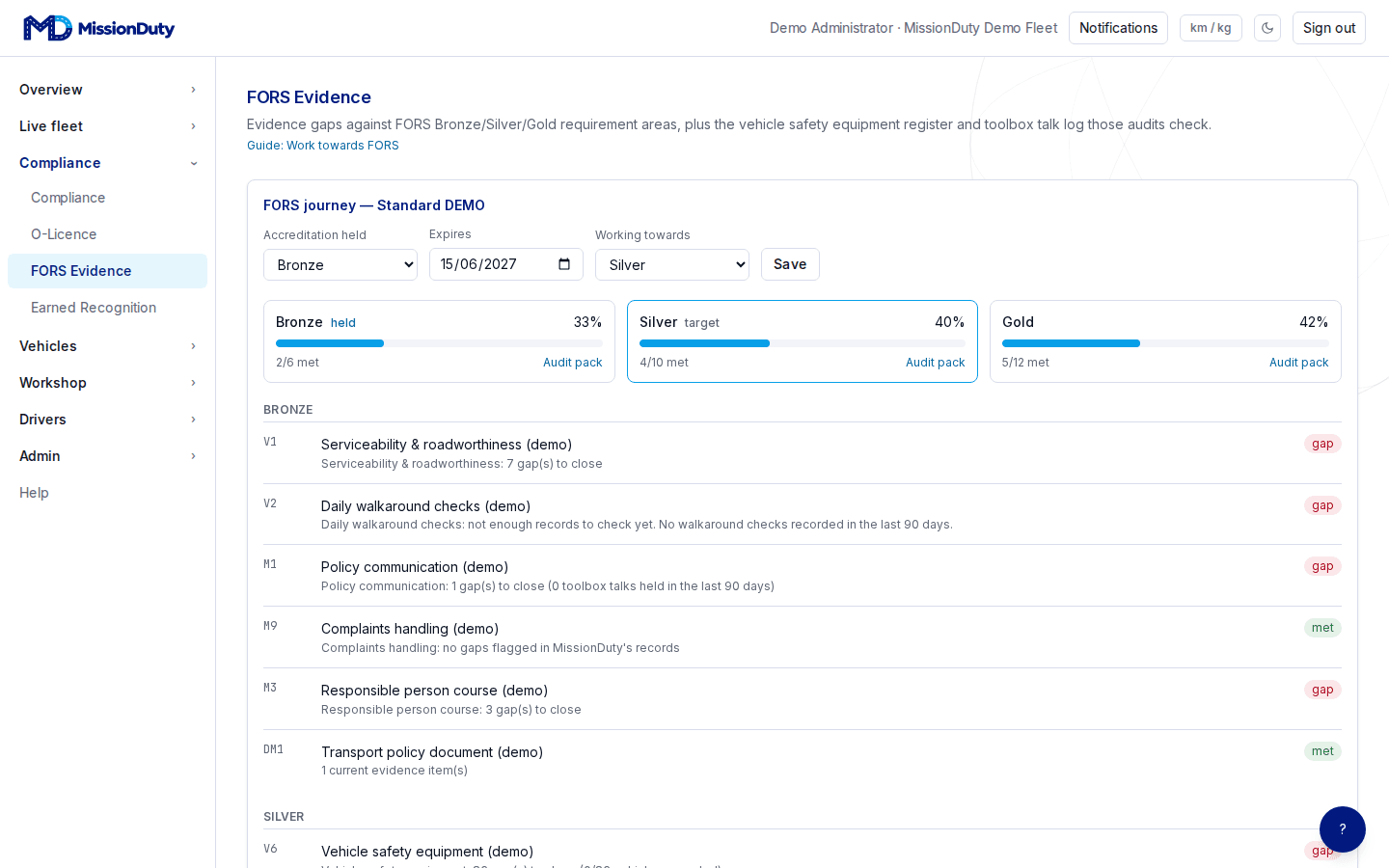This screenshot has width=1389, height=868.
Task: Switch the km / kg units toggle
Action: [x=1211, y=28]
